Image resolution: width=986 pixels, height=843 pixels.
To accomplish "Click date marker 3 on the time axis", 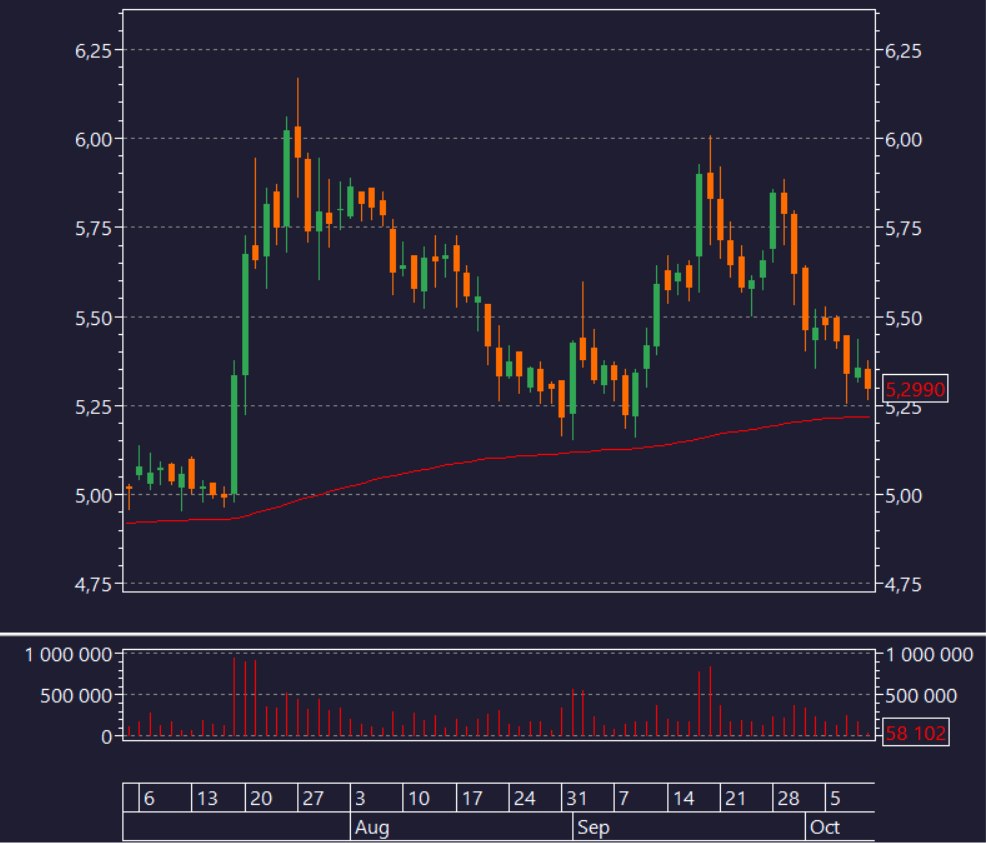I will coord(360,798).
